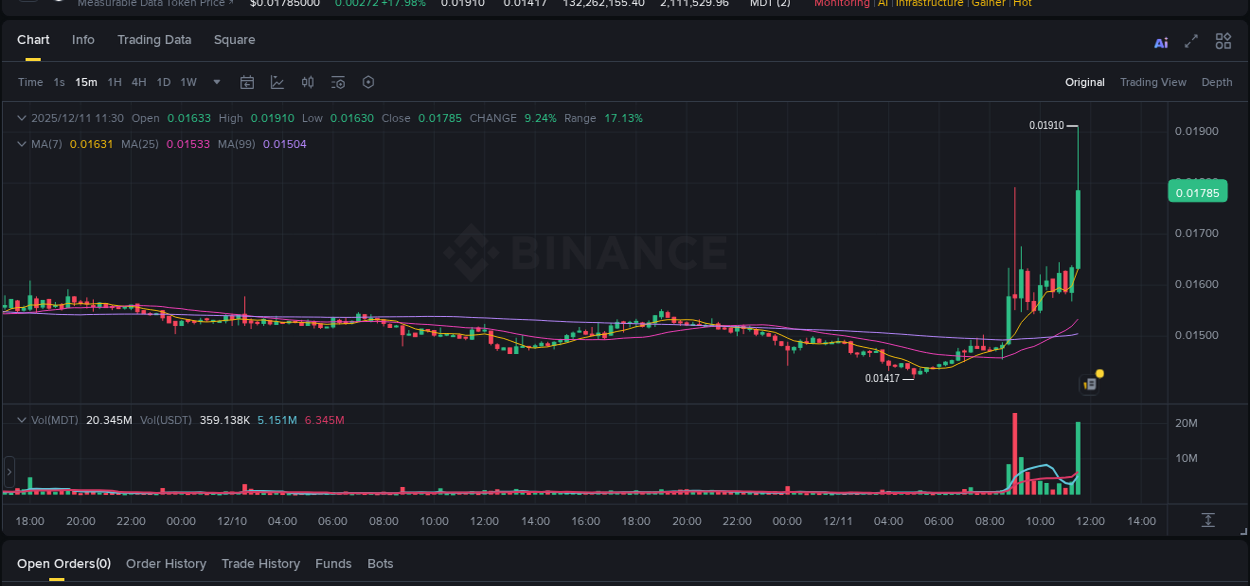This screenshot has width=1250, height=586.
Task: Switch chart to Trading View mode
Action: click(x=1153, y=82)
